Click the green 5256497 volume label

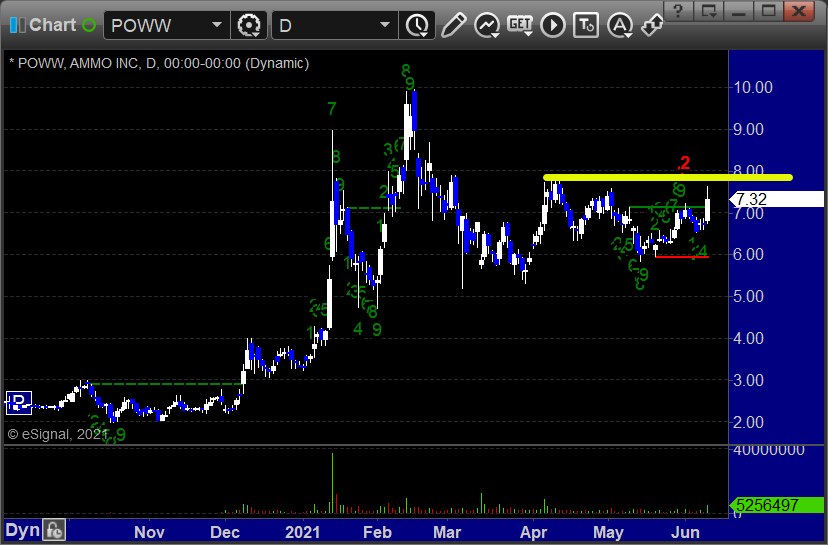click(777, 505)
